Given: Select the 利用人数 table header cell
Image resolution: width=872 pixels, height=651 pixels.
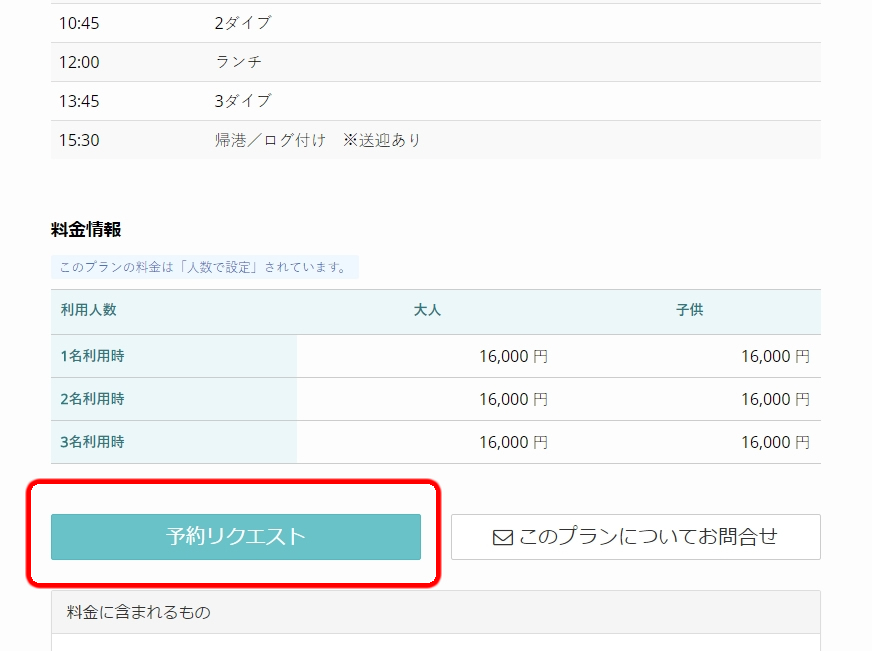Looking at the screenshot, I should [x=89, y=310].
